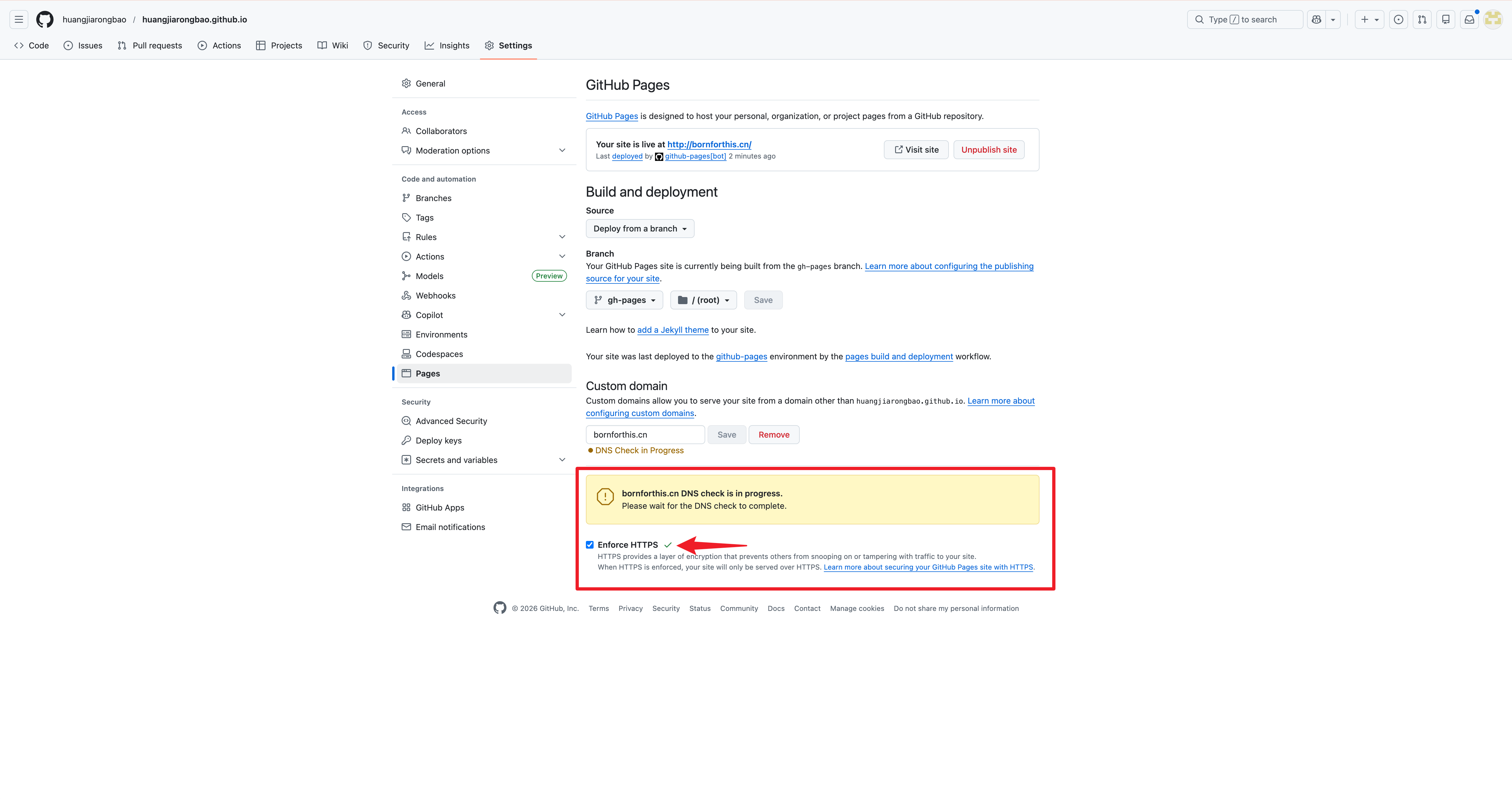Open Pages settings in the sidebar
The image size is (1512, 799).
tap(484, 374)
